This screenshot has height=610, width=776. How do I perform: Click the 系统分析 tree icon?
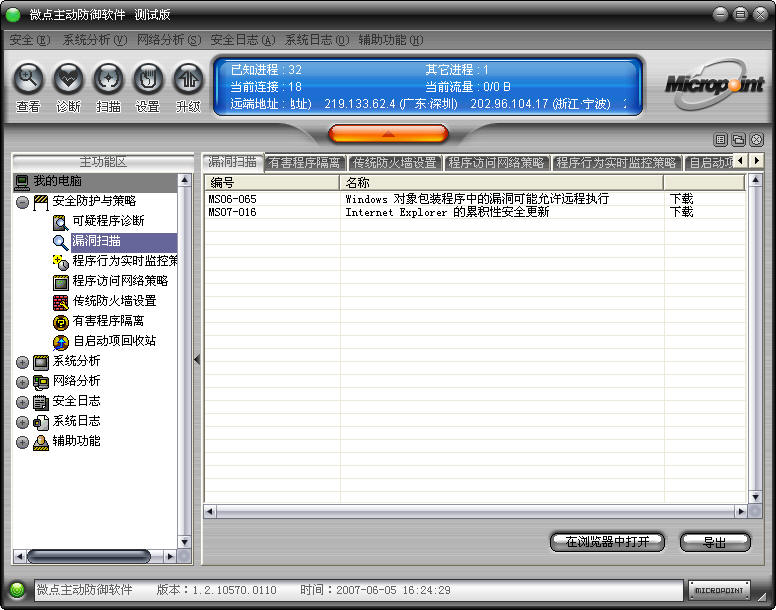(x=41, y=362)
